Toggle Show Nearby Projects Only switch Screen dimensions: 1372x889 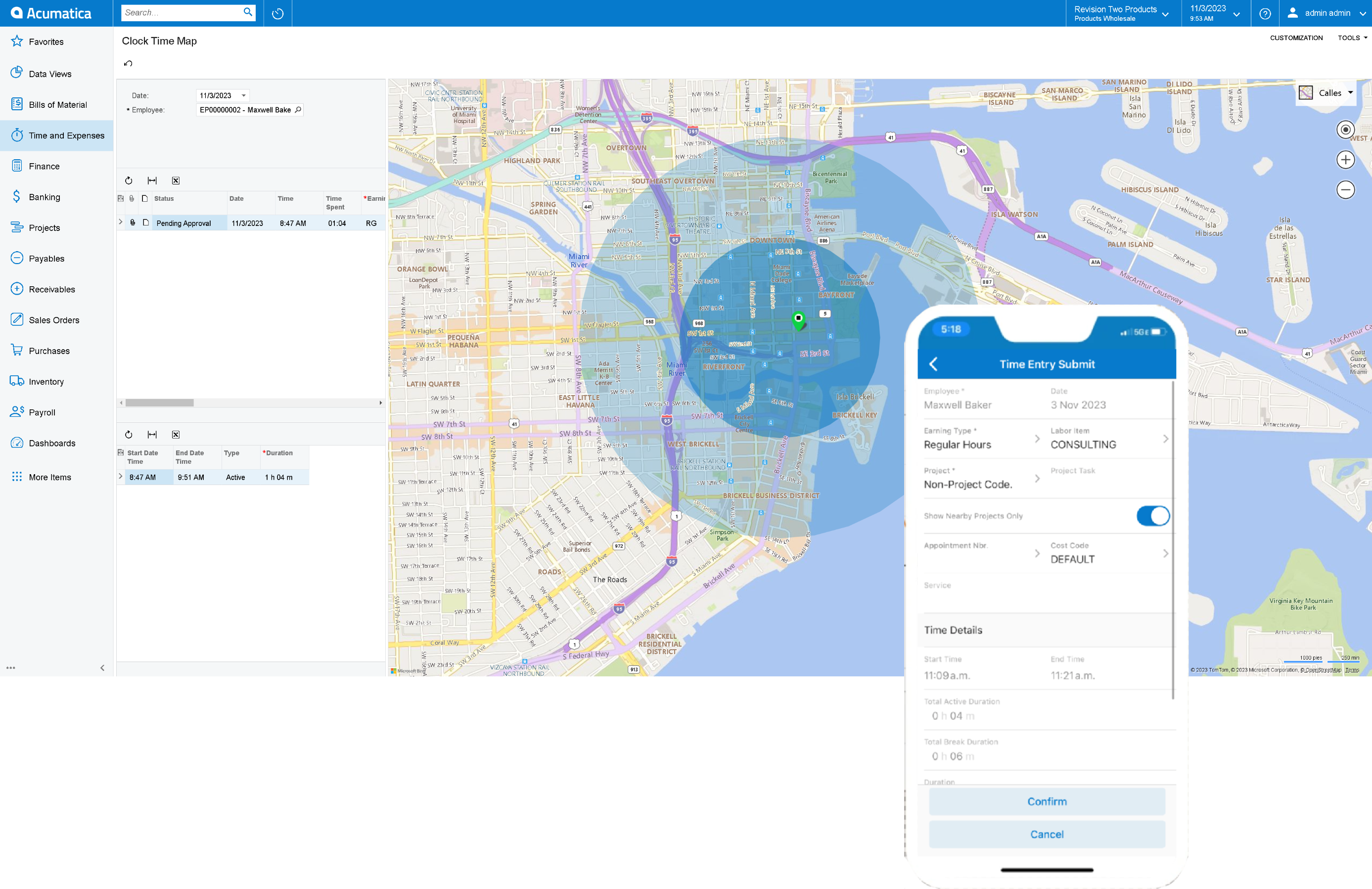[1152, 516]
